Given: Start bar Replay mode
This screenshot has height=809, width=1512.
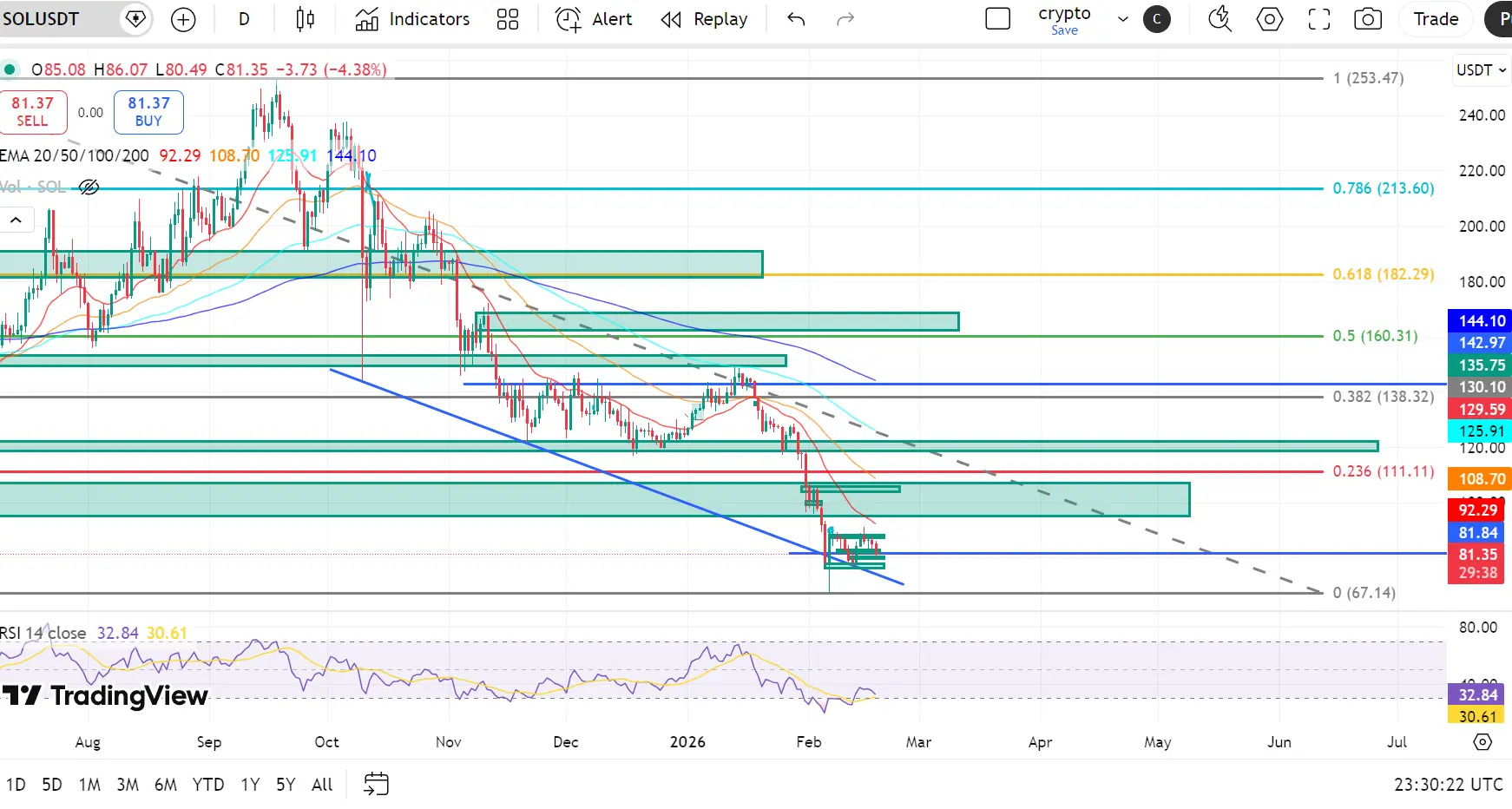Looking at the screenshot, I should (x=704, y=19).
